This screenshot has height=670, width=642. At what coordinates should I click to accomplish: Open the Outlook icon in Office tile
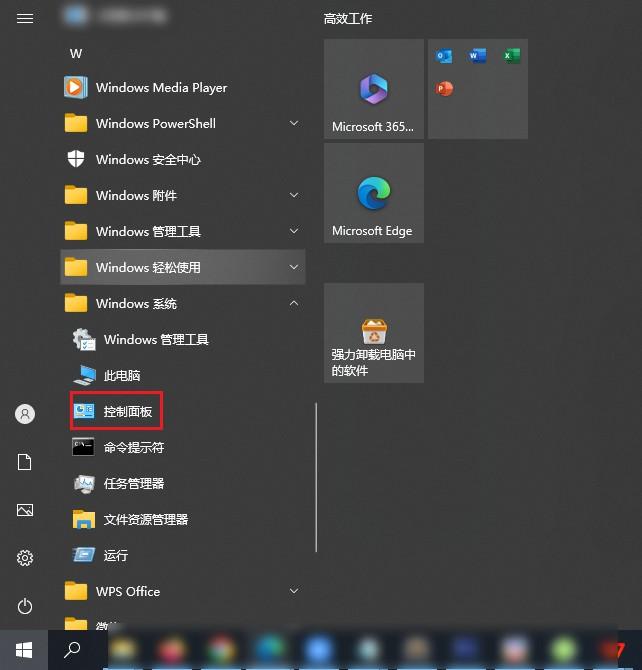point(444,56)
